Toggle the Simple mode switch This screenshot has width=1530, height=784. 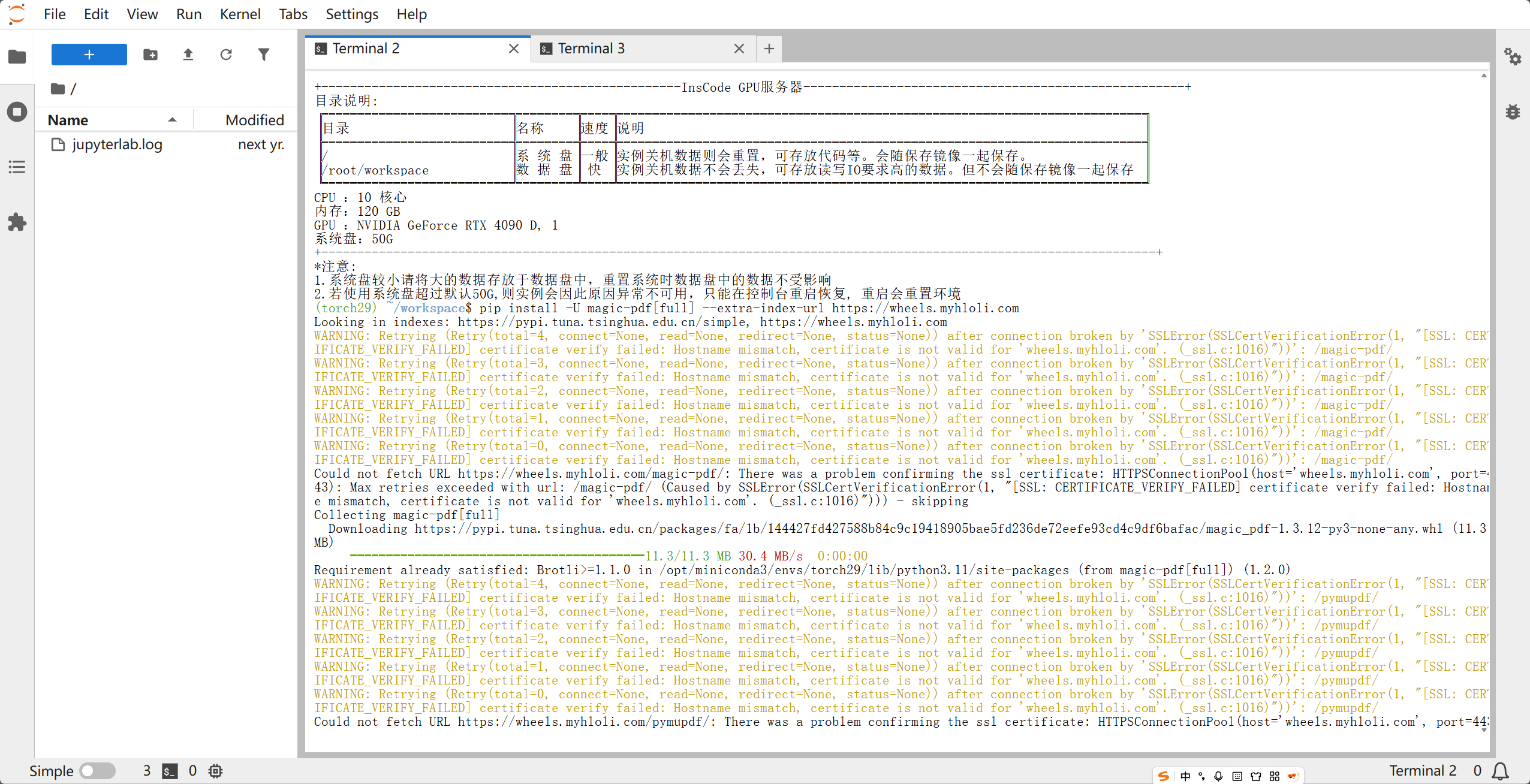point(98,770)
